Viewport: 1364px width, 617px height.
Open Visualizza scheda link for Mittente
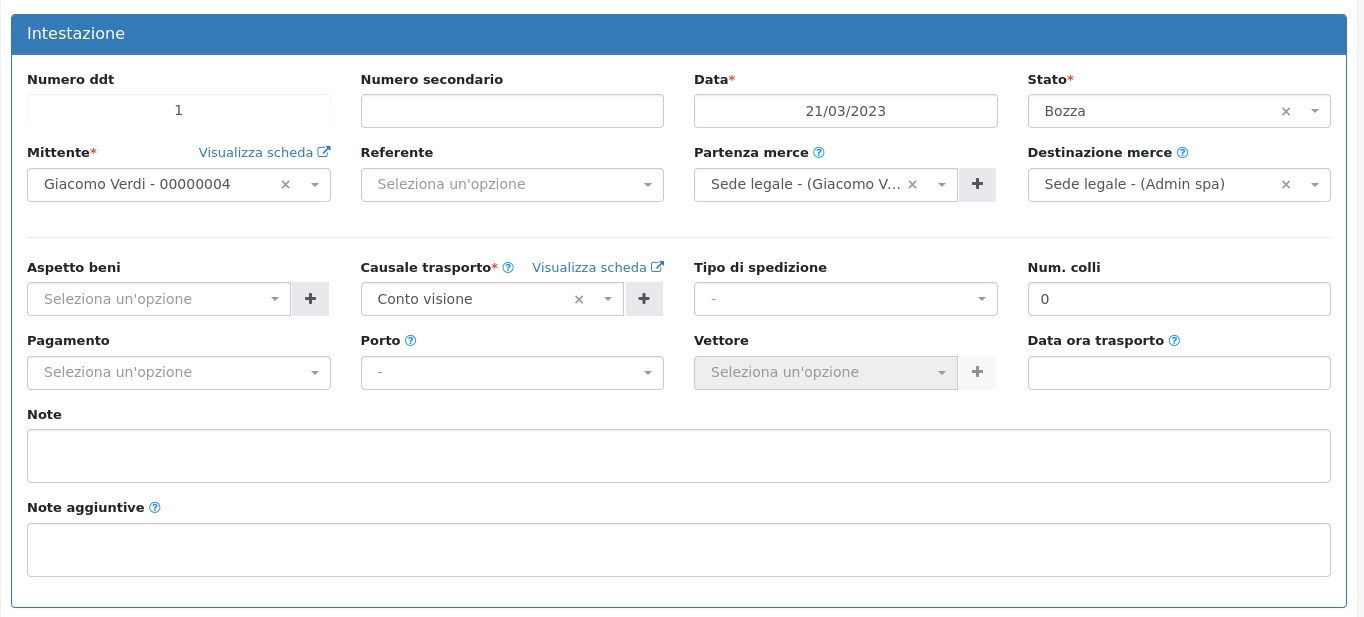coord(264,153)
